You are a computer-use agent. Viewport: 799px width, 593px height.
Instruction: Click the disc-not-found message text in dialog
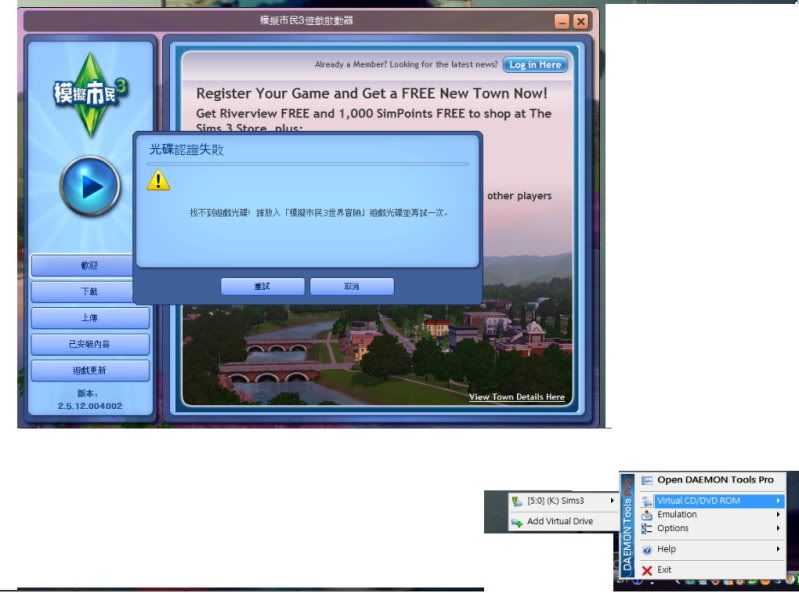click(x=318, y=213)
